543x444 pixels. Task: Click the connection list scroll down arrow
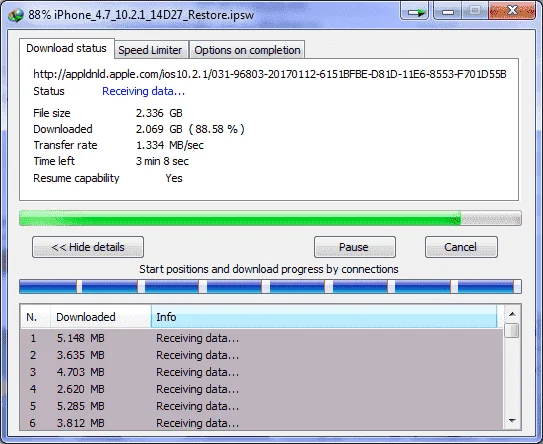coord(512,421)
